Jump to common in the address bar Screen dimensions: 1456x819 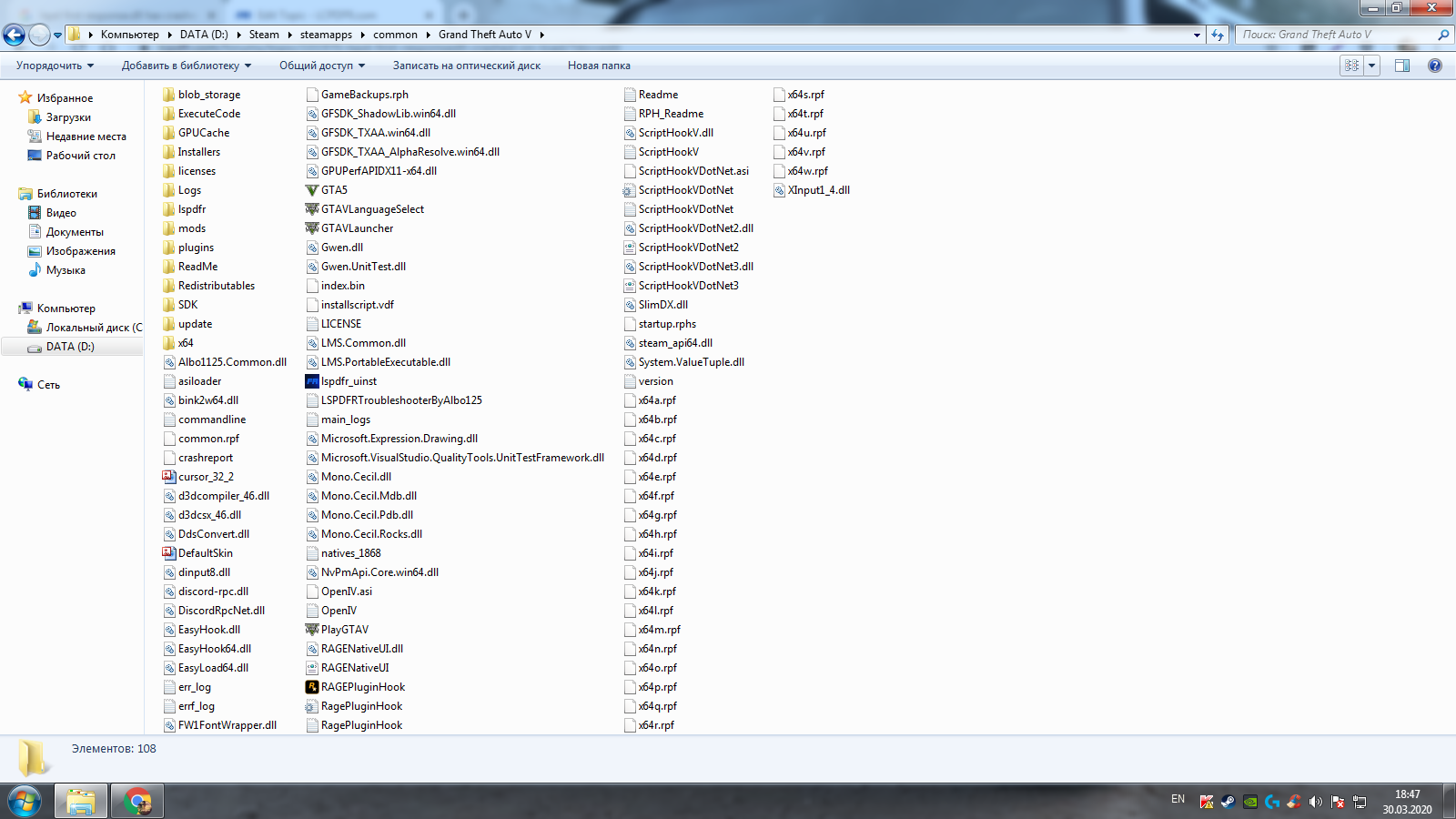[395, 35]
